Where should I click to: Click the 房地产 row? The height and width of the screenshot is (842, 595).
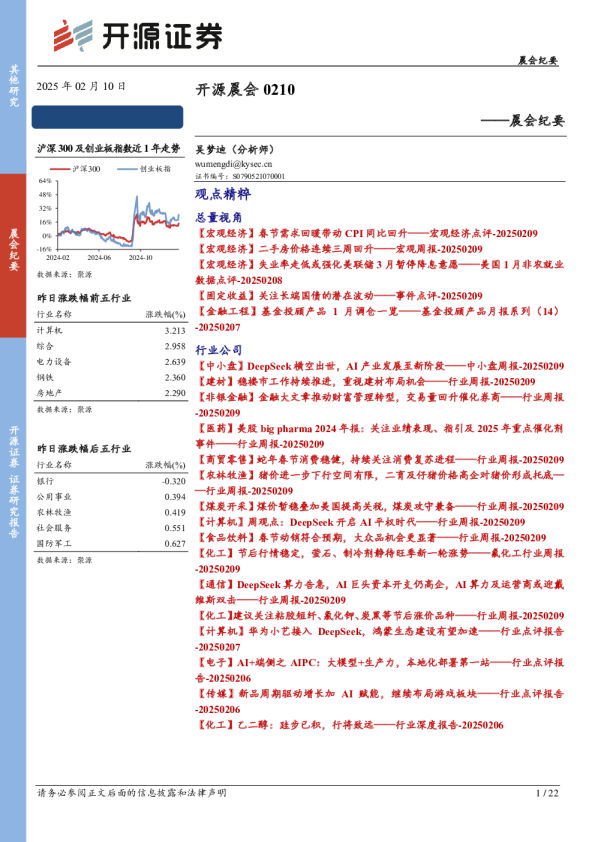tap(111, 393)
